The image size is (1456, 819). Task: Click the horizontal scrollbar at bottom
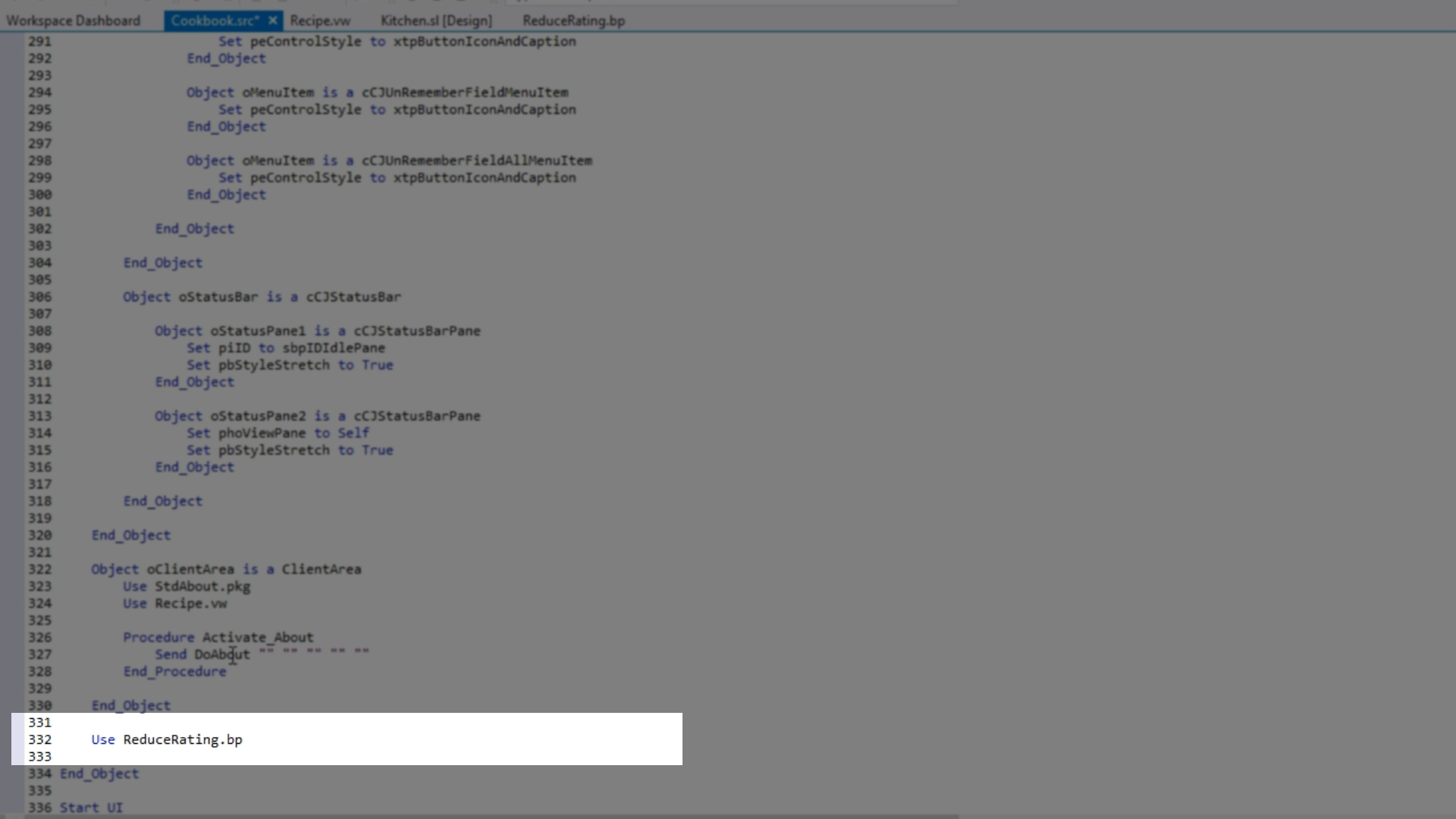485,816
